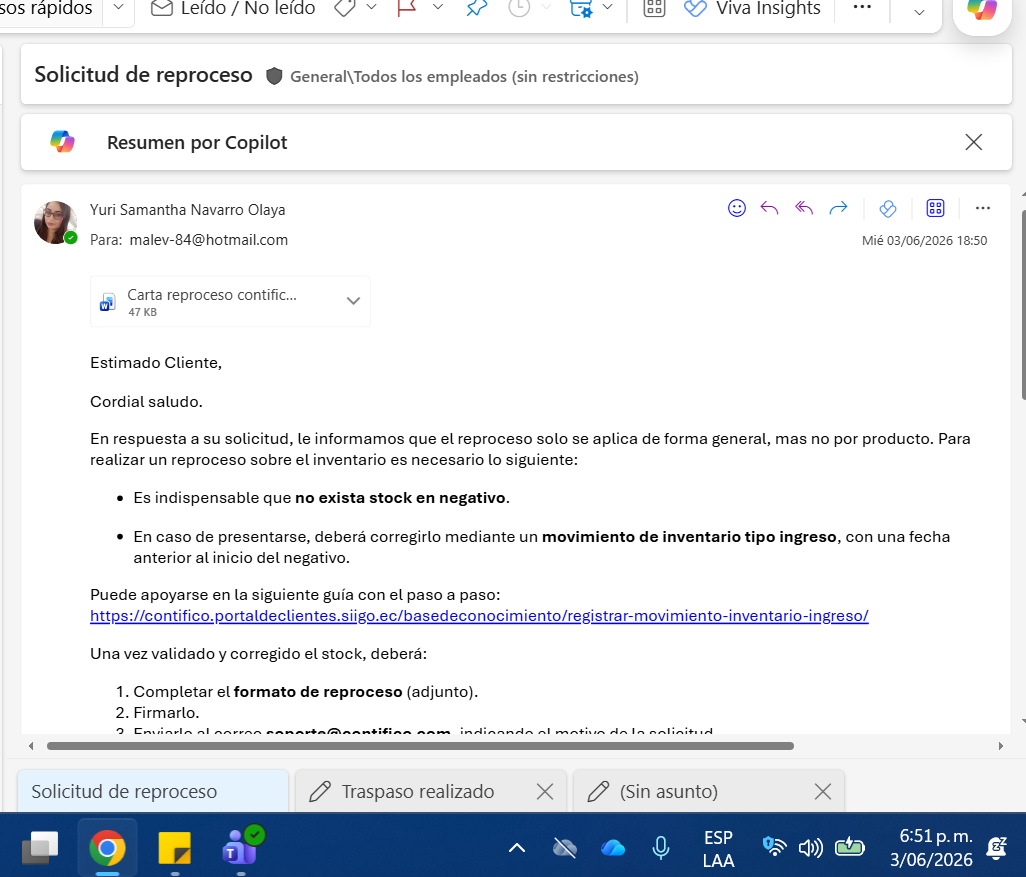1026x877 pixels.
Task: Click the scroll left arrow
Action: coord(31,746)
